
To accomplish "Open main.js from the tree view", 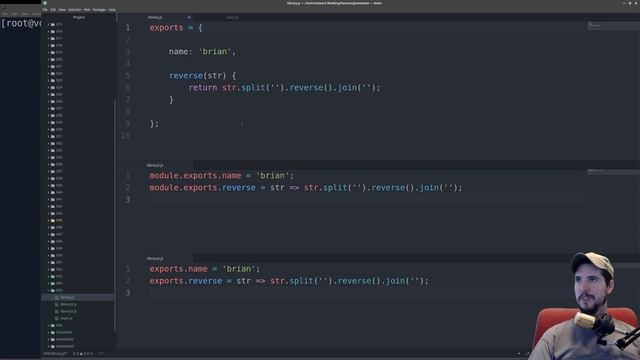I will (x=66, y=318).
